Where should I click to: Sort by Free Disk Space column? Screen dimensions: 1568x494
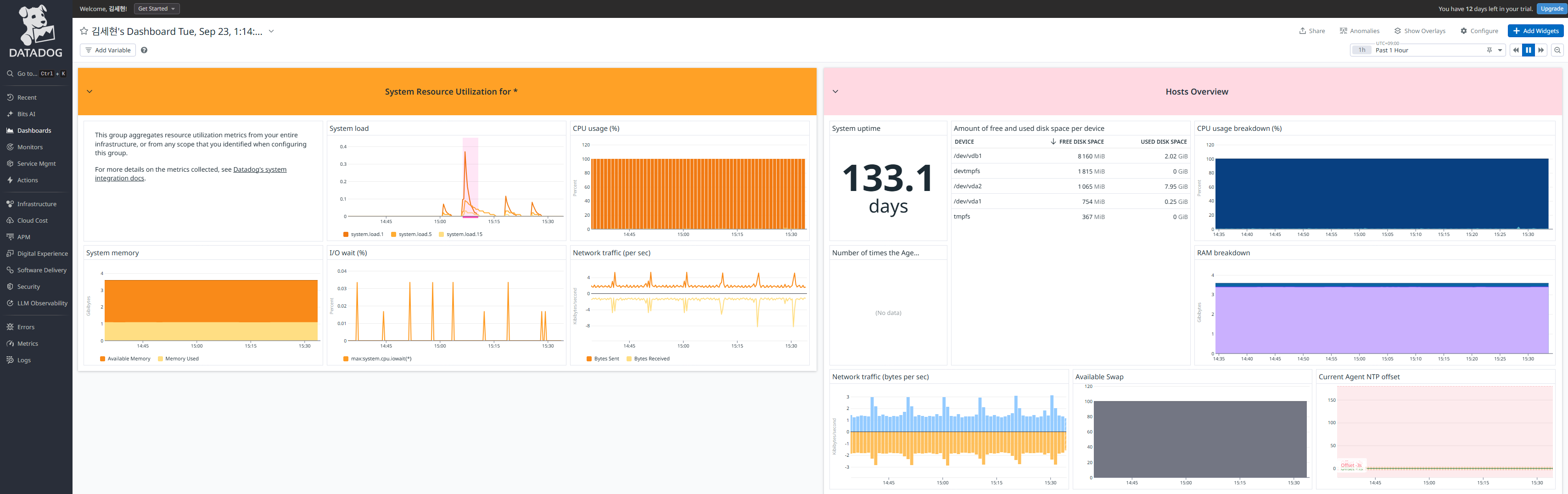(x=1077, y=141)
